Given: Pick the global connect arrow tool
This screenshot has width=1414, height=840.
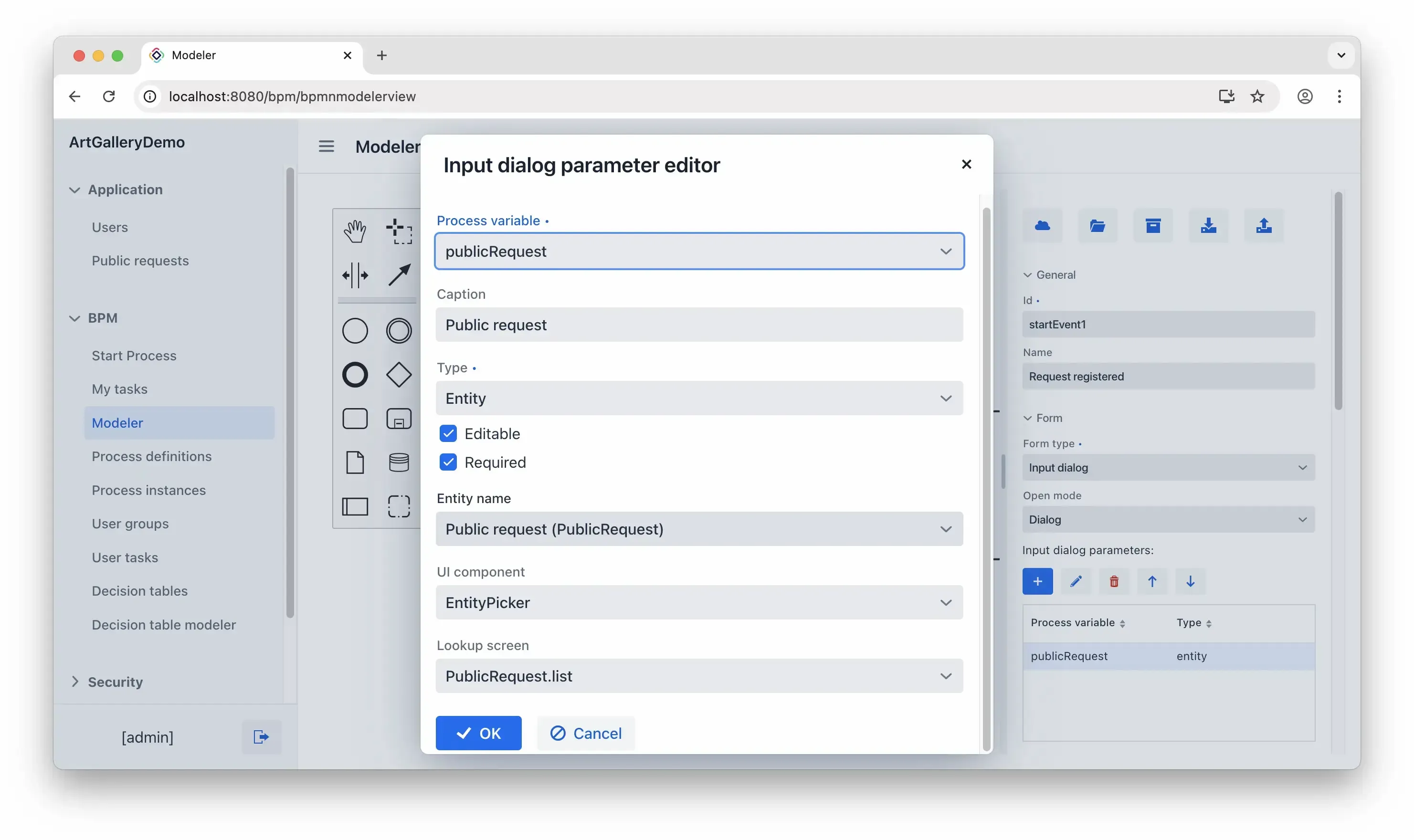Looking at the screenshot, I should pyautogui.click(x=399, y=275).
